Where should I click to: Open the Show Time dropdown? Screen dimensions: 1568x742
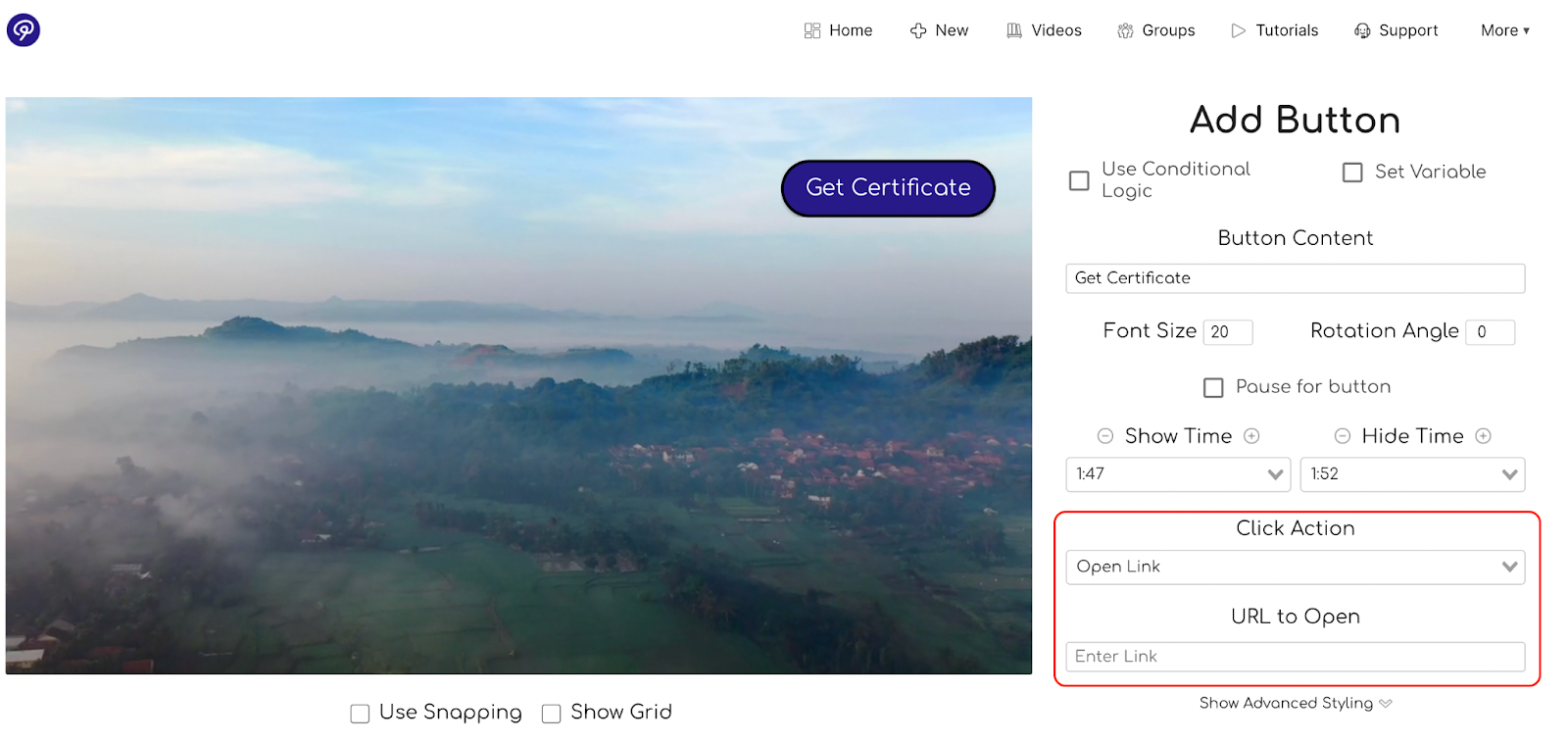pos(1178,474)
